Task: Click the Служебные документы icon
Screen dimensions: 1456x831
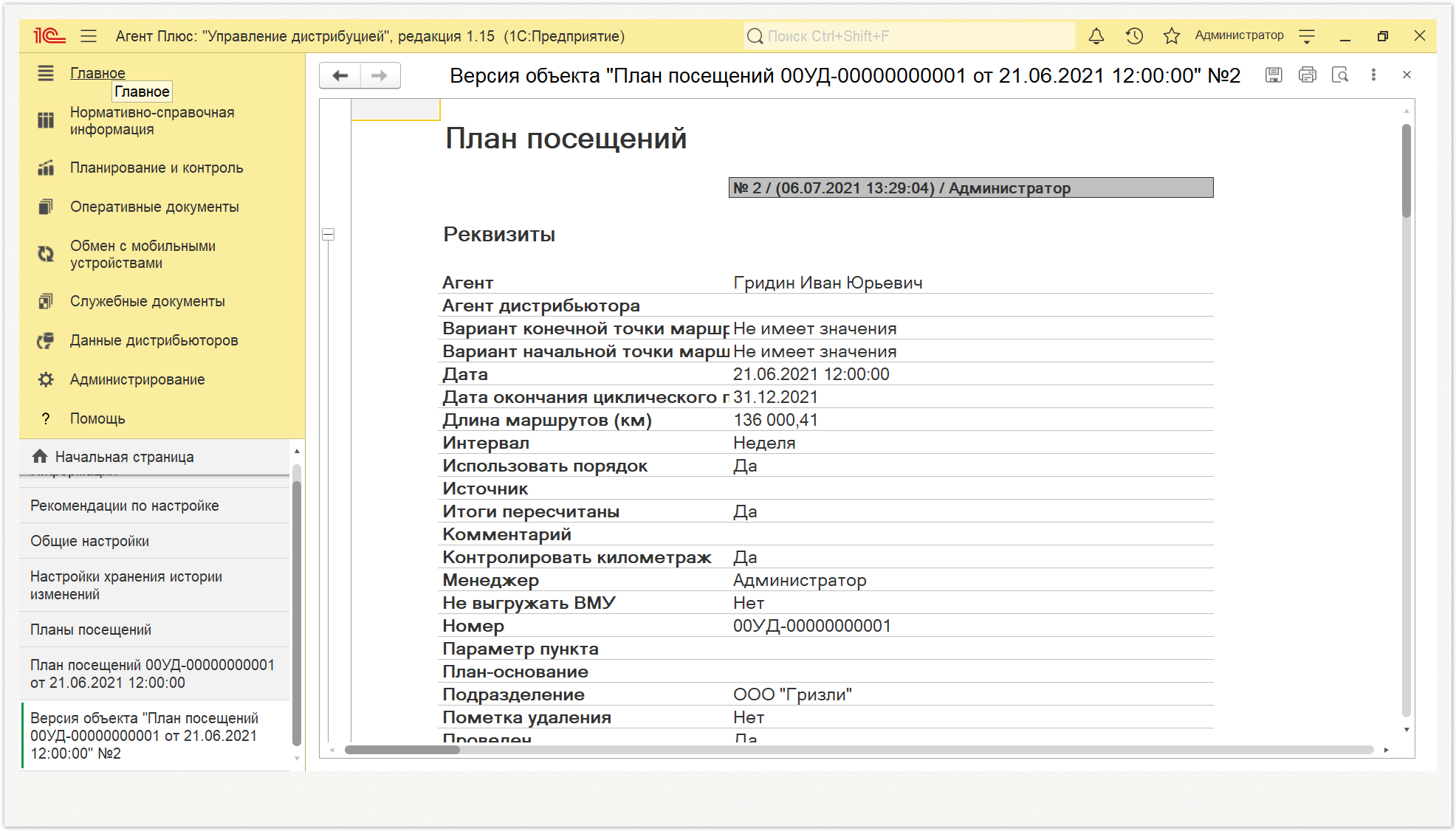Action: (46, 301)
